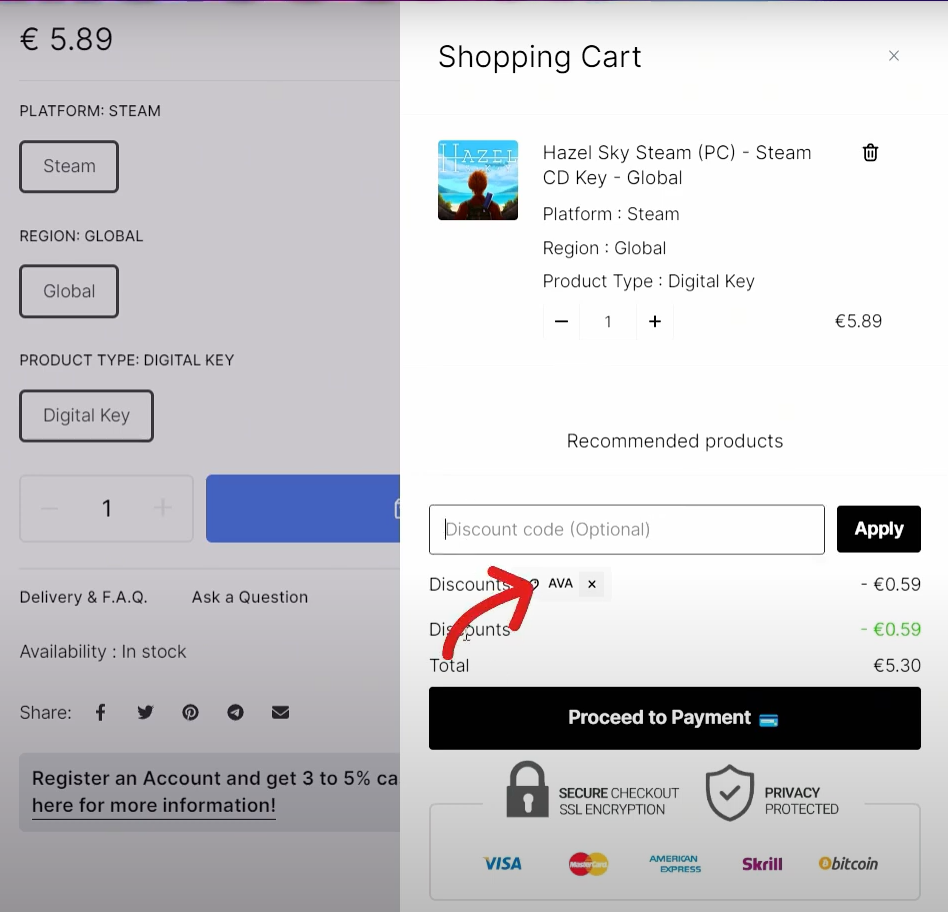Follow the cashback information link
948x912 pixels.
154,806
